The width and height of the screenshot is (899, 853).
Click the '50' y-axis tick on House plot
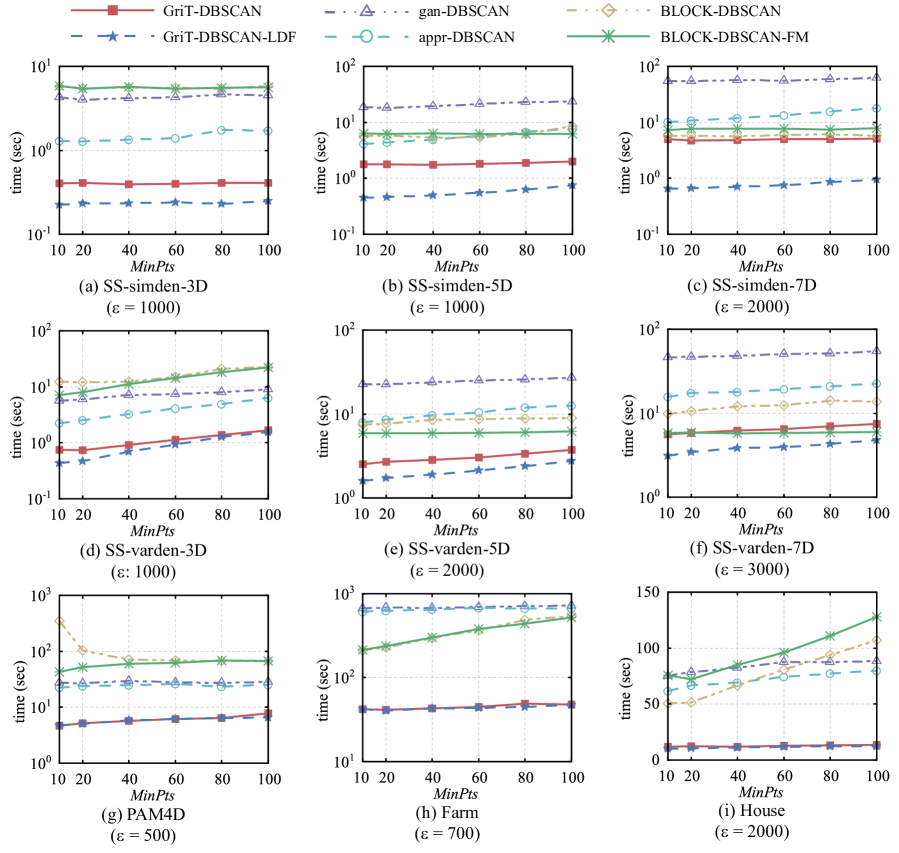[652, 704]
